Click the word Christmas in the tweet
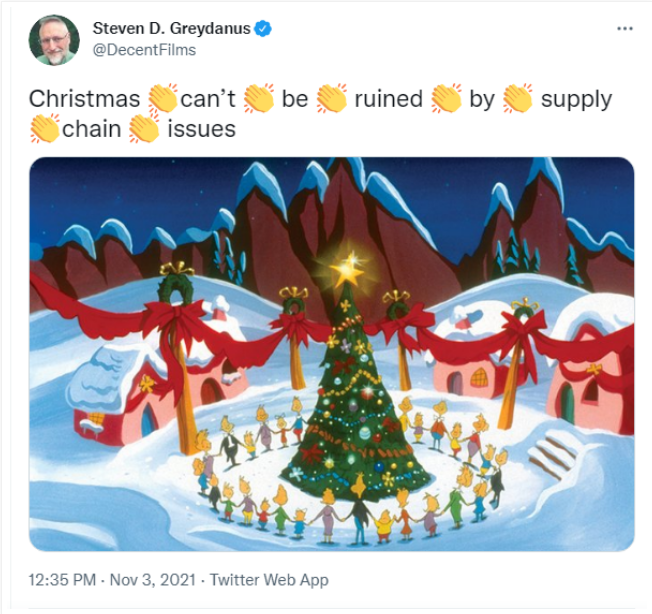652x614 pixels. pyautogui.click(x=84, y=100)
